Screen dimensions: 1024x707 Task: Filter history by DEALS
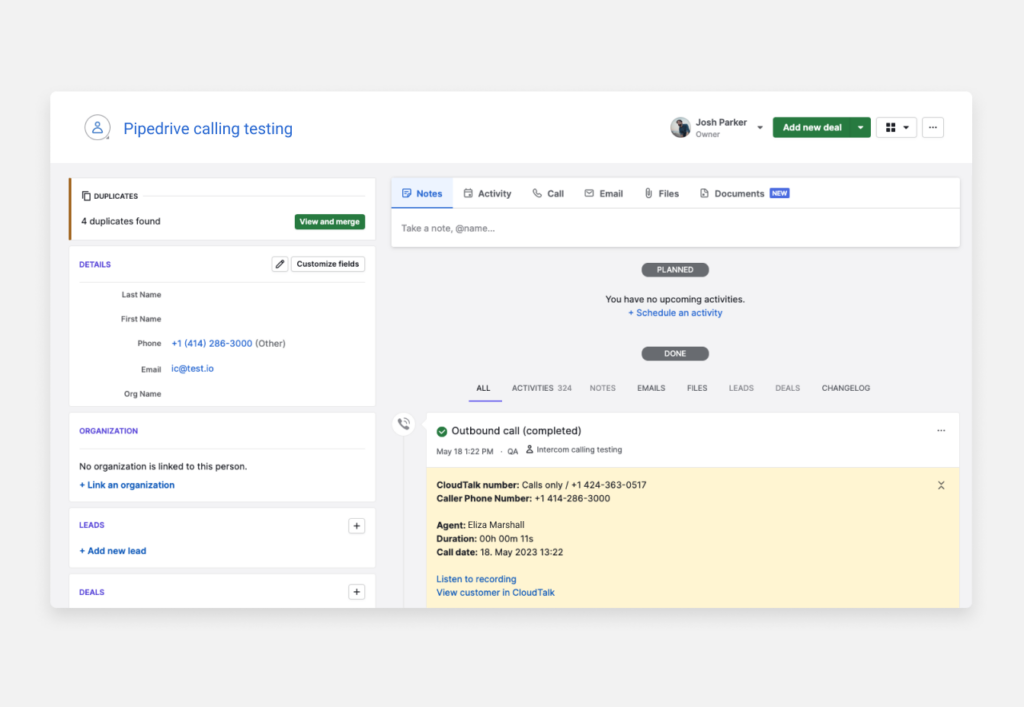tap(788, 388)
